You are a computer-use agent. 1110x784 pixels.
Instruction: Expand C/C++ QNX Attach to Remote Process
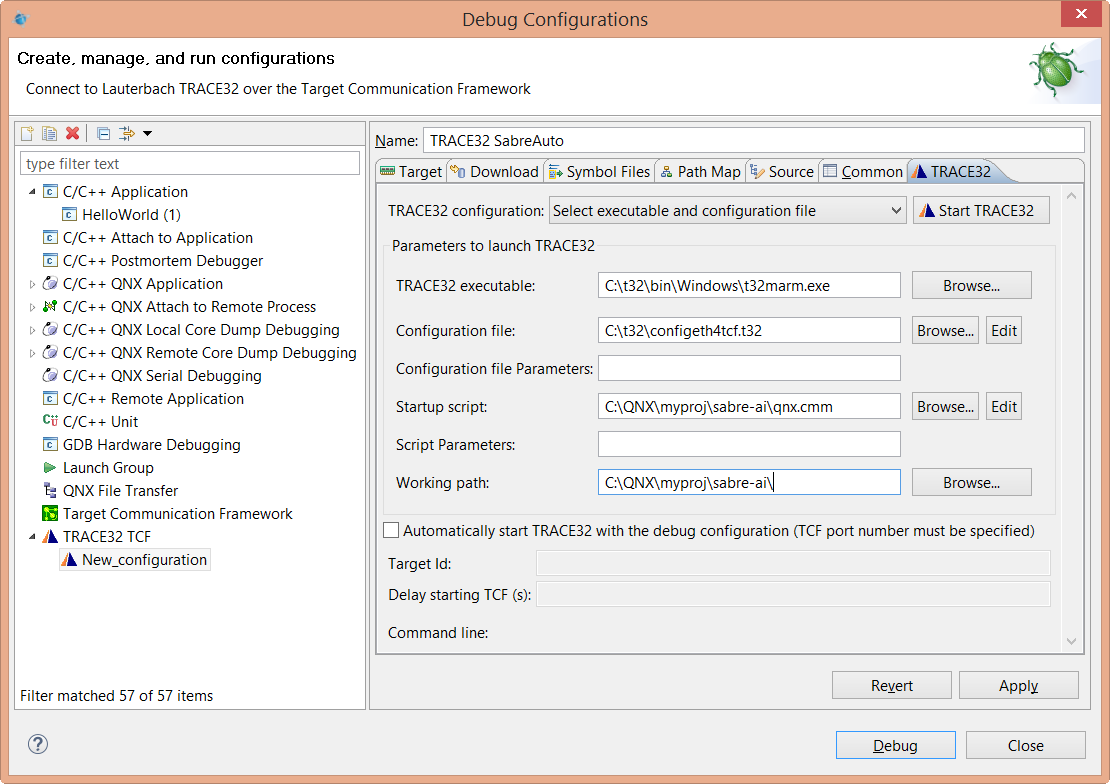point(32,307)
